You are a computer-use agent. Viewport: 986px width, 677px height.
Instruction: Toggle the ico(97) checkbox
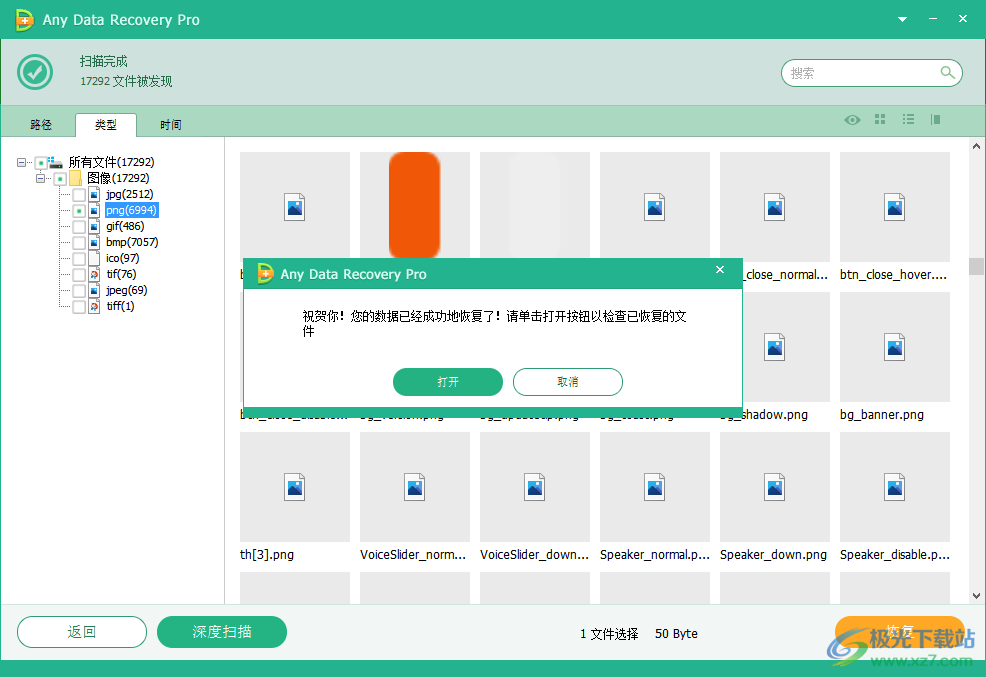point(79,259)
